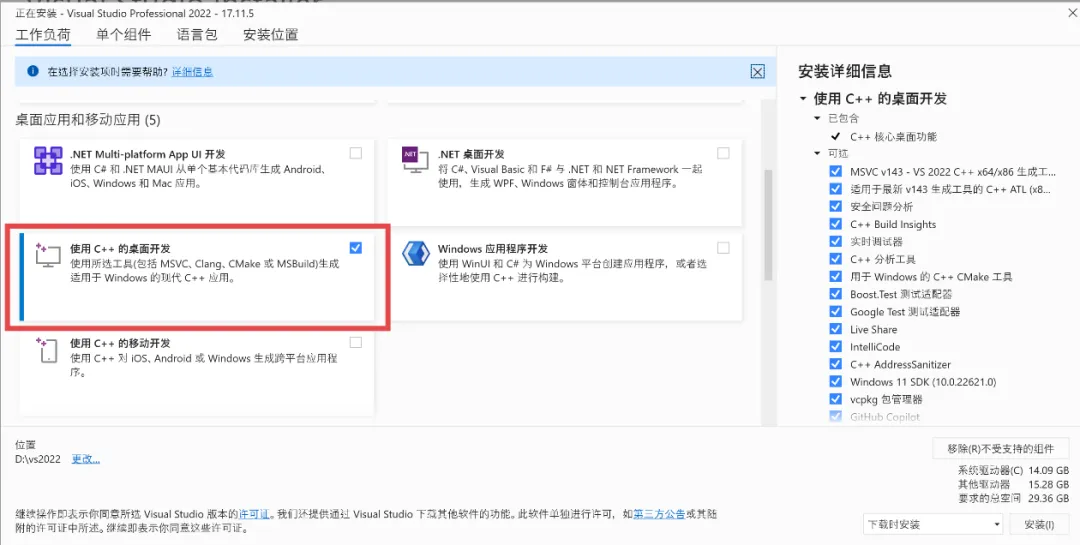This screenshot has height=545, width=1080.
Task: Switch to the 单个组件 tab
Action: pos(123,34)
